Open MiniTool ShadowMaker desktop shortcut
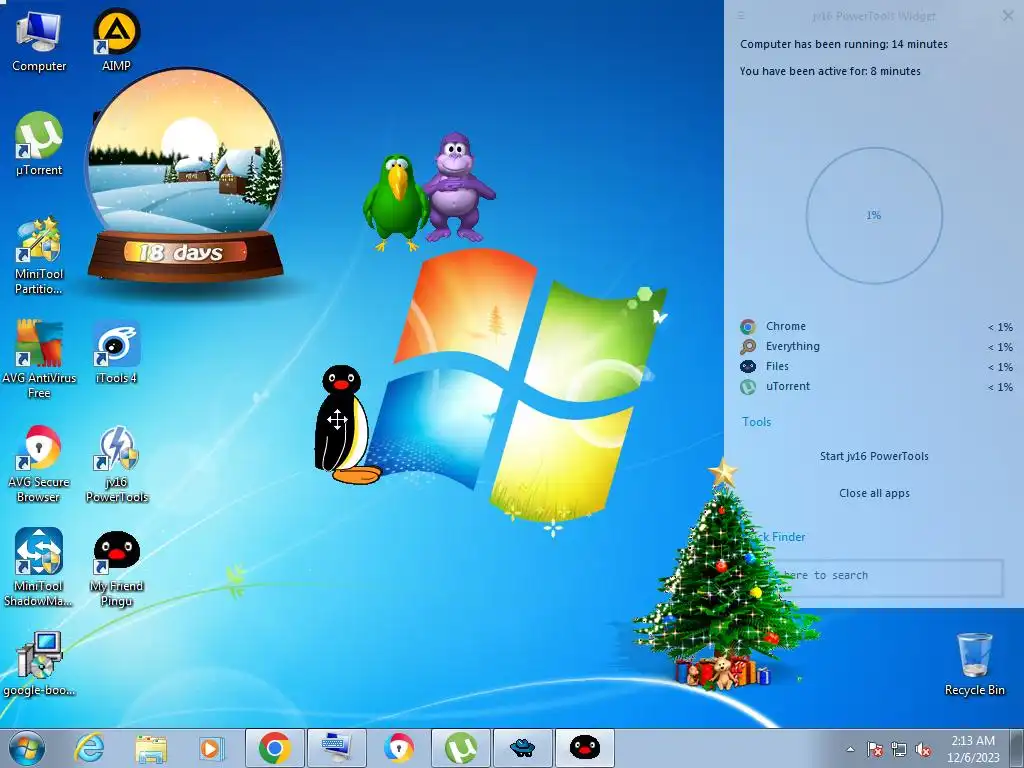Image resolution: width=1024 pixels, height=768 pixels. (39, 568)
